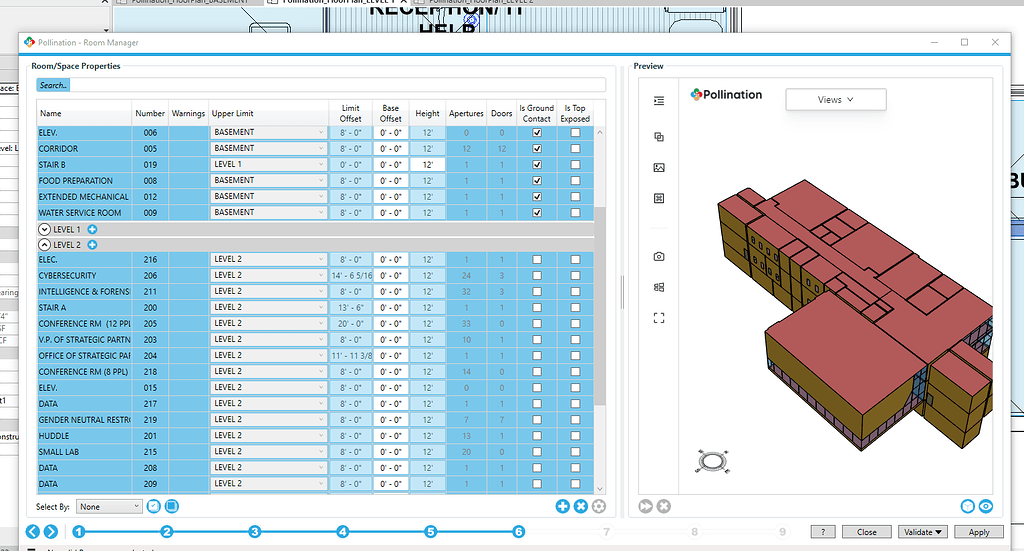Click the fullscreen frame icon in Preview sidebar
Image resolution: width=1024 pixels, height=551 pixels.
(x=659, y=318)
